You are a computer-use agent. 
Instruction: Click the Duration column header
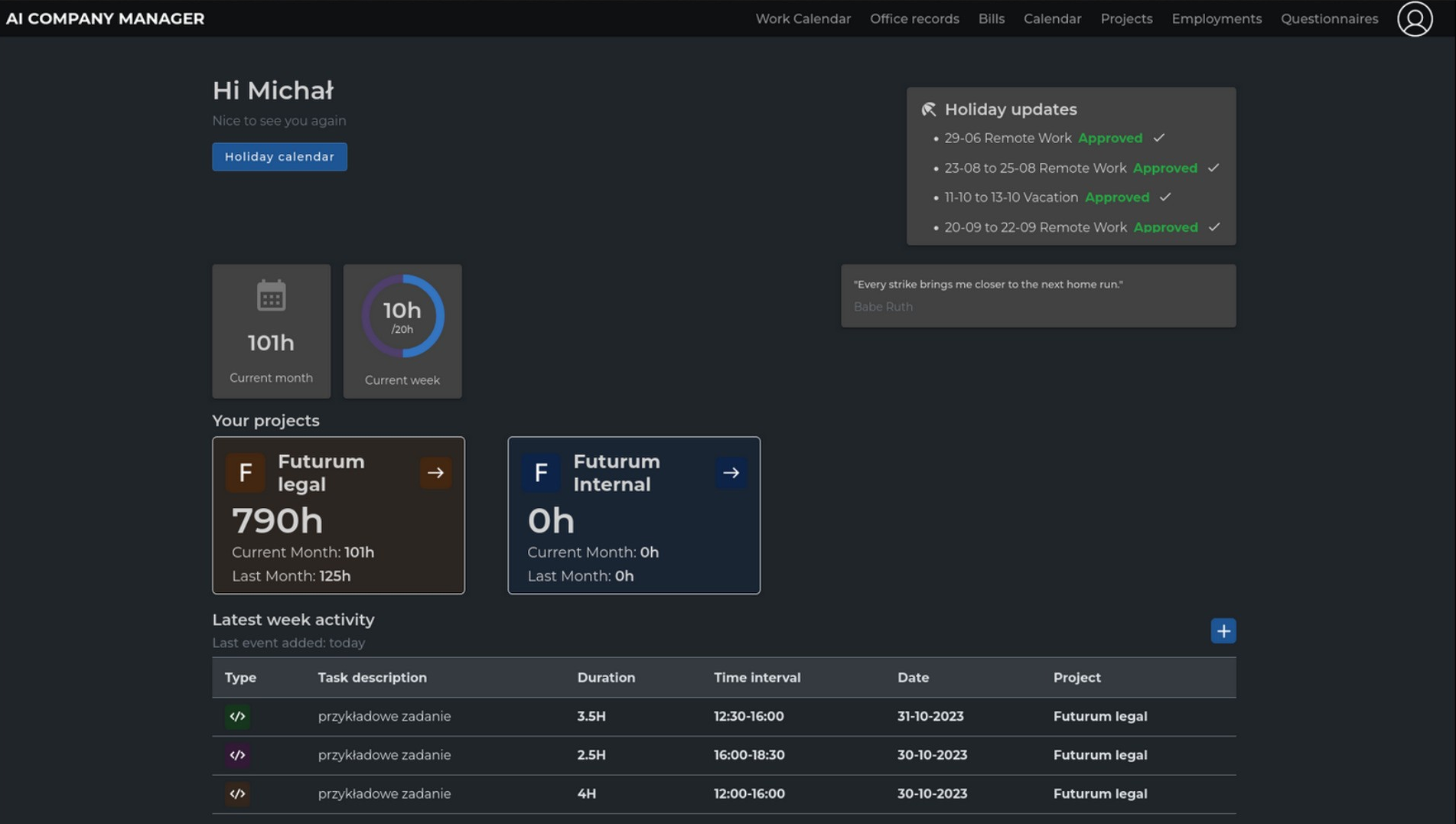605,677
